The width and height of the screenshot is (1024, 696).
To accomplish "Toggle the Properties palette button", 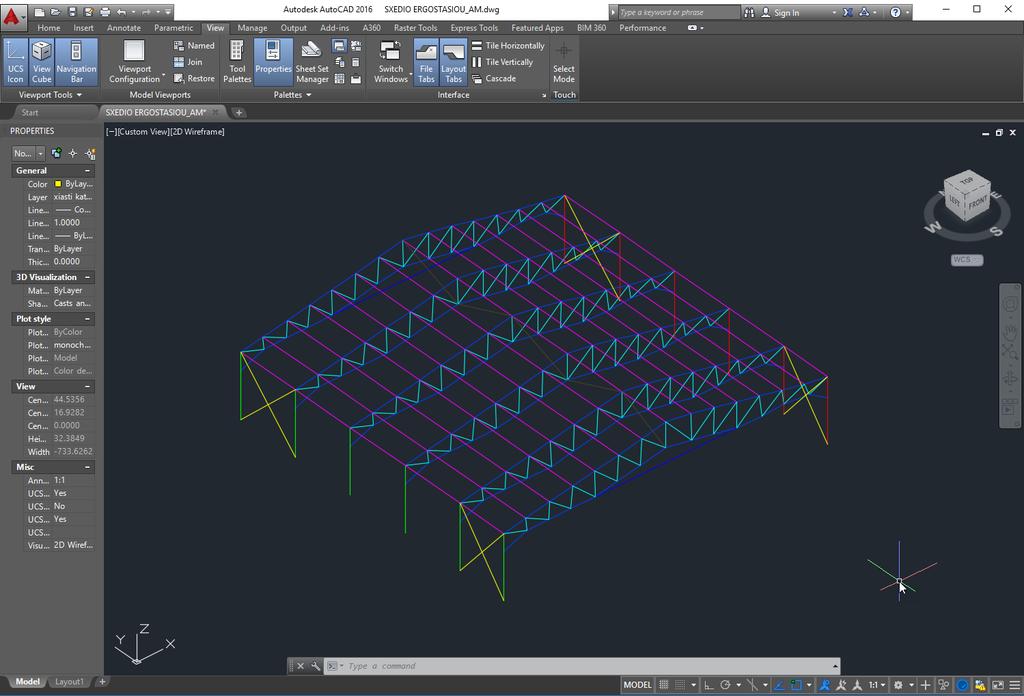I will tap(273, 62).
